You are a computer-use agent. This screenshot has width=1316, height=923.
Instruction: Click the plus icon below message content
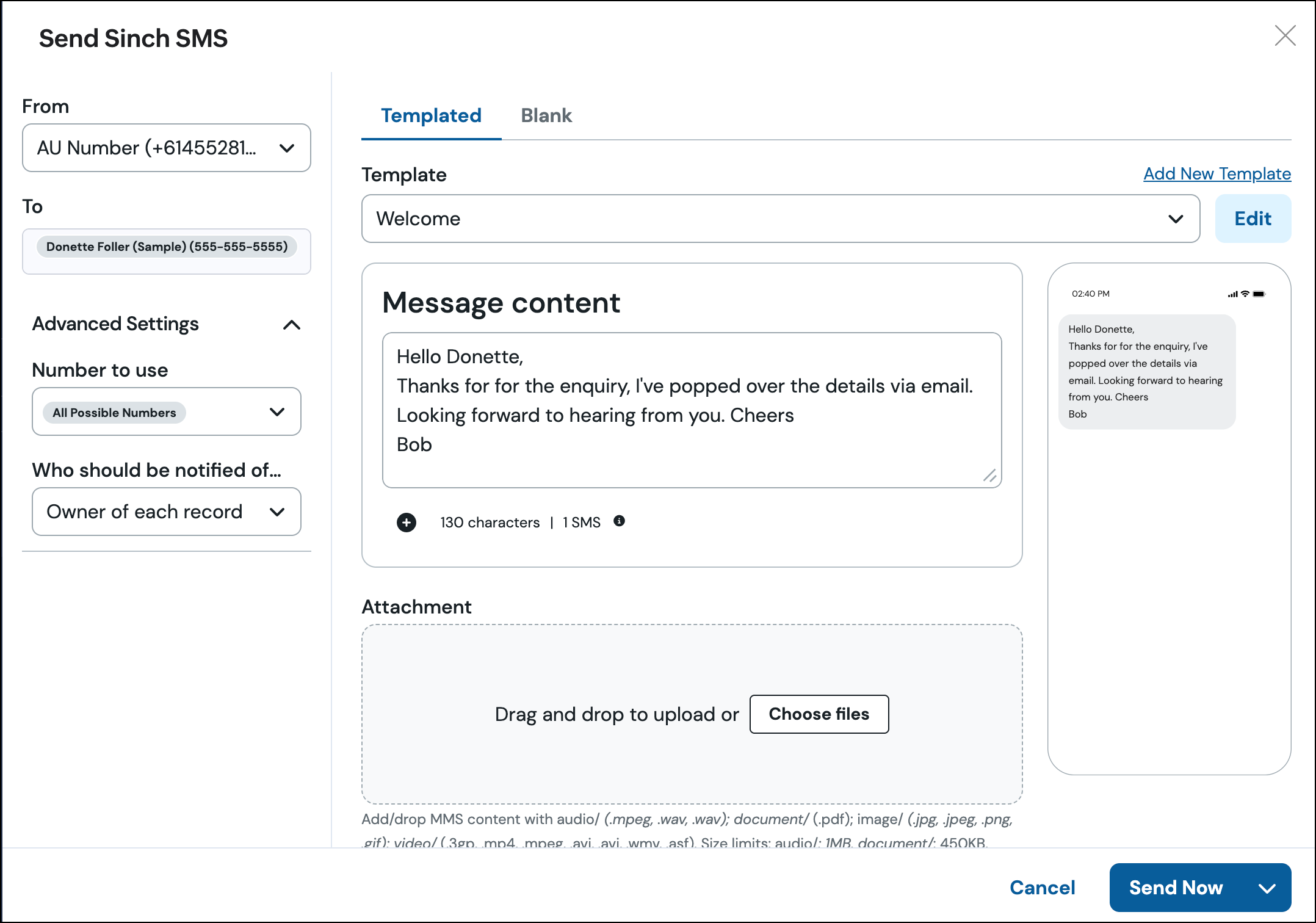coord(407,523)
